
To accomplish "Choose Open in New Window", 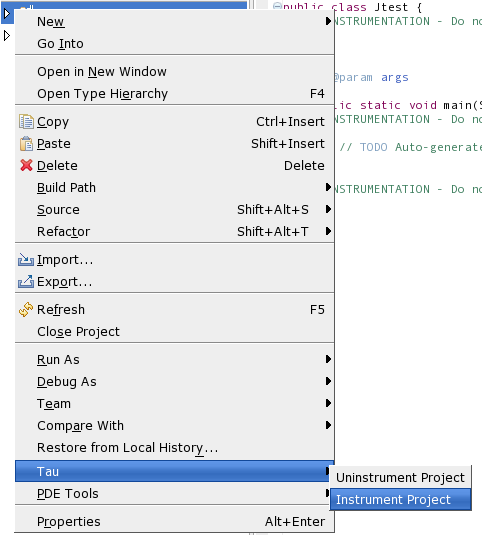I will pyautogui.click(x=174, y=72).
